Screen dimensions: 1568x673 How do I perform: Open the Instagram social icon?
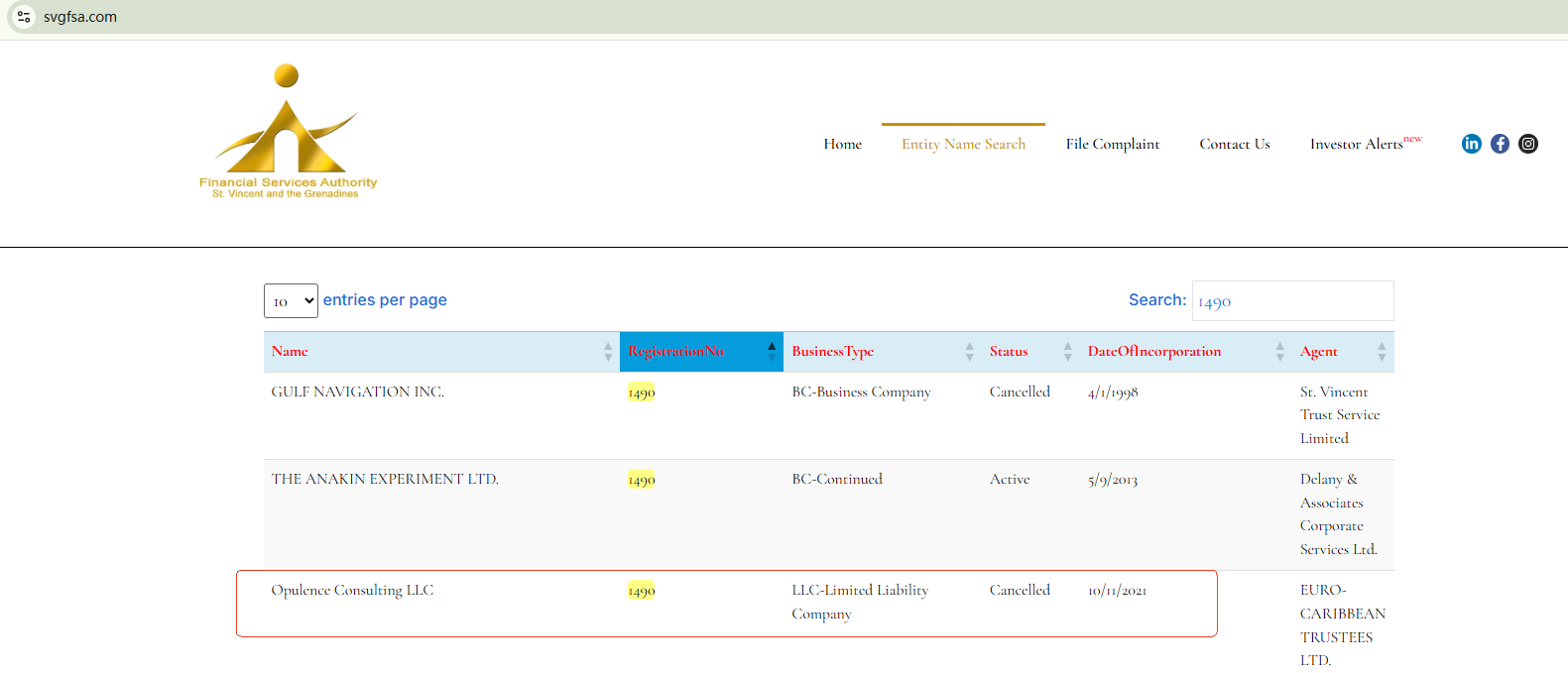[1528, 144]
